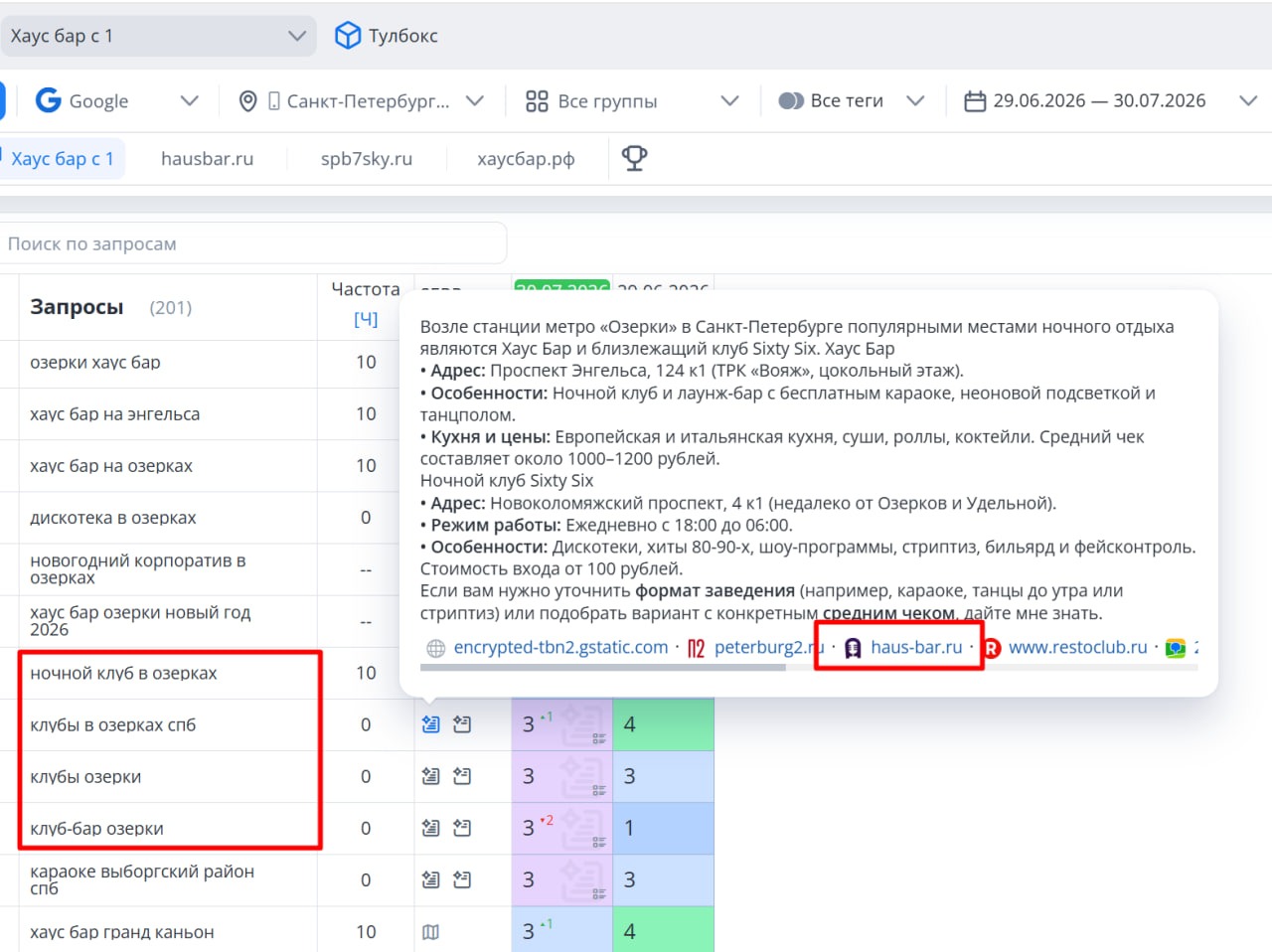This screenshot has width=1272, height=952.
Task: Switch the 'Все теги' toggle
Action: coord(791,101)
